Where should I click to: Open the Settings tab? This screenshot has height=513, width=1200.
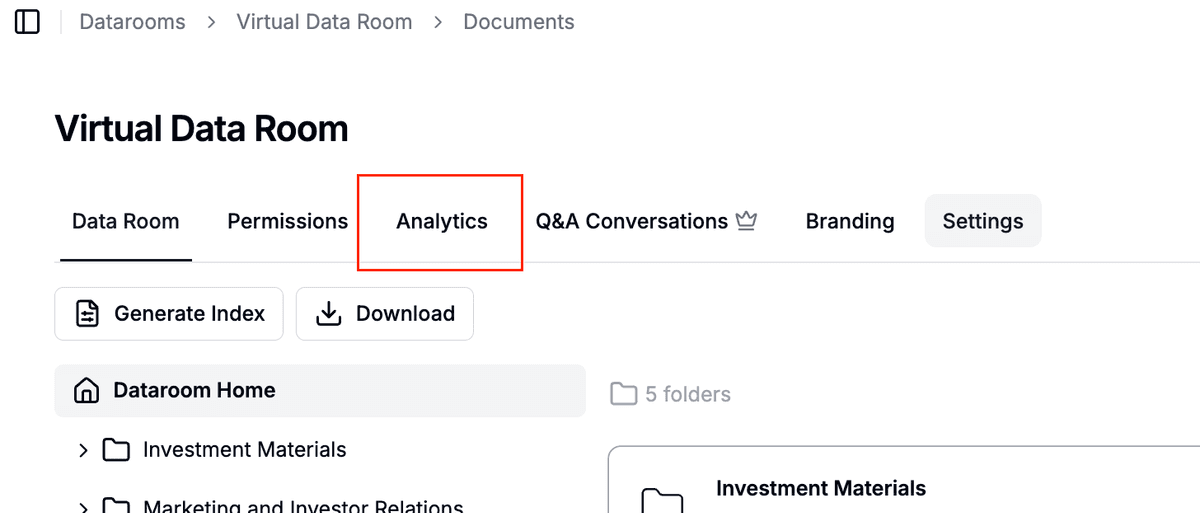click(x=983, y=221)
